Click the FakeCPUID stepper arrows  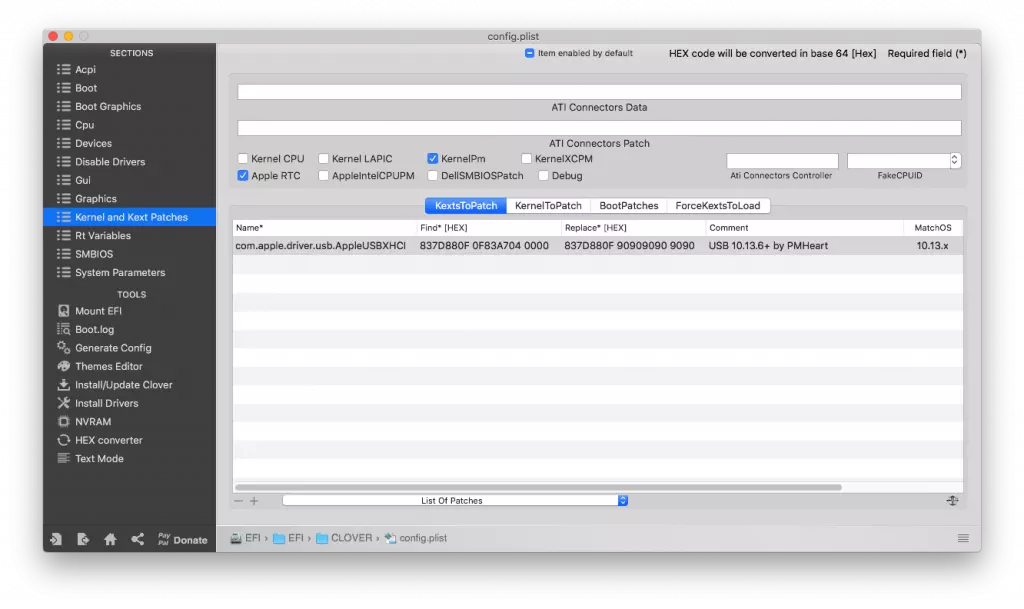click(955, 160)
